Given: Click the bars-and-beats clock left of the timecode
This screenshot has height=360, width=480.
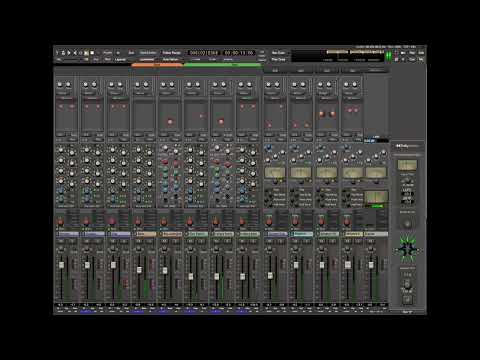Looking at the screenshot, I should [x=204, y=53].
